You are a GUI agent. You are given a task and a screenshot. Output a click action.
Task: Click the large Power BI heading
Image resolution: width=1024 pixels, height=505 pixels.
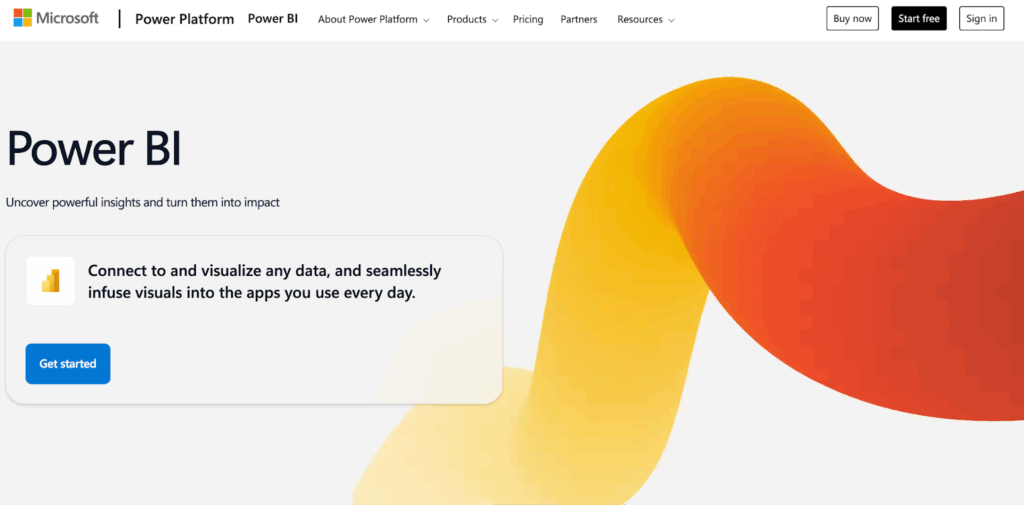(x=94, y=148)
